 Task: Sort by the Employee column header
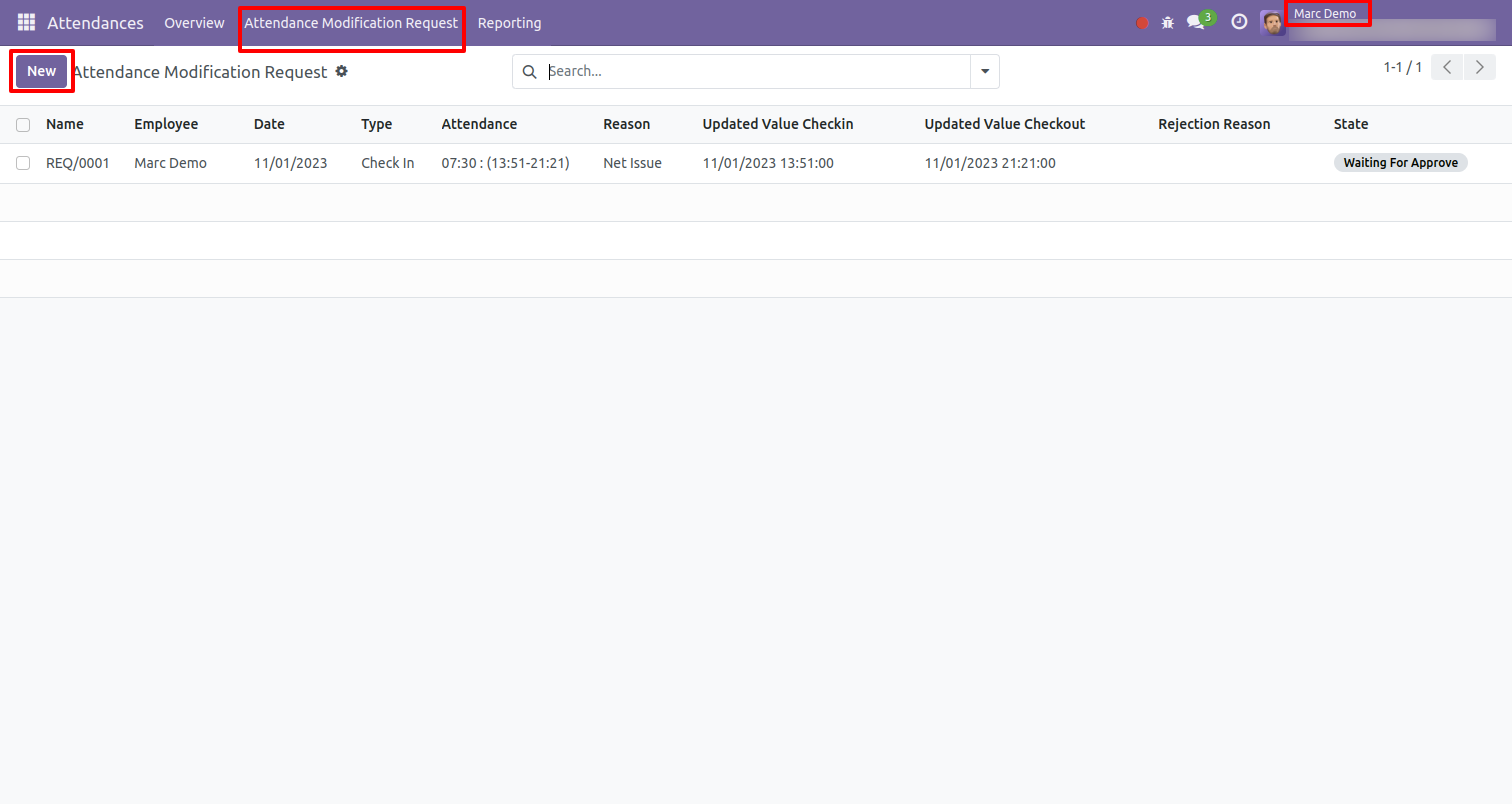tap(166, 125)
